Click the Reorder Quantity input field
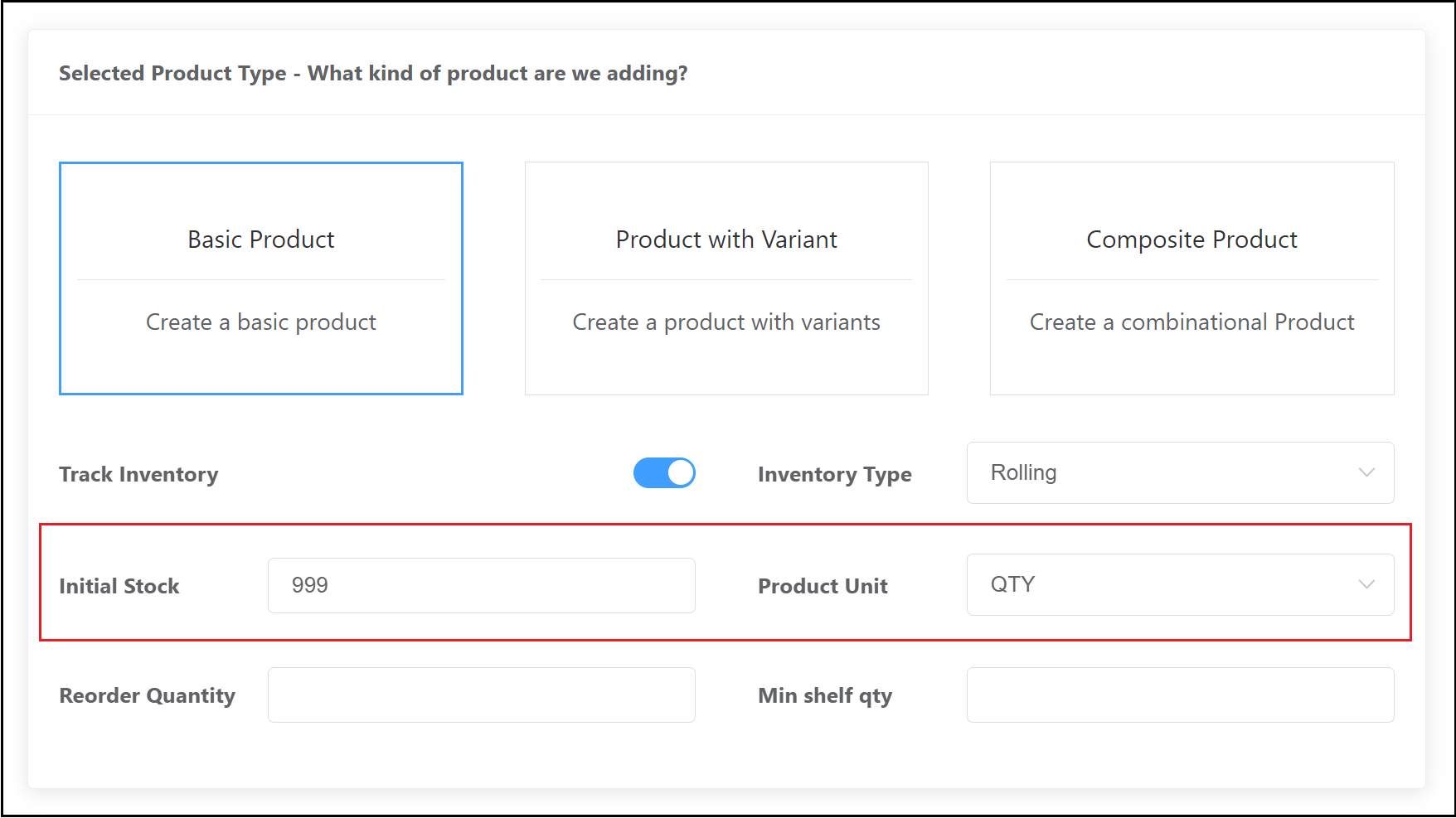This screenshot has width=1456, height=818. pos(481,695)
